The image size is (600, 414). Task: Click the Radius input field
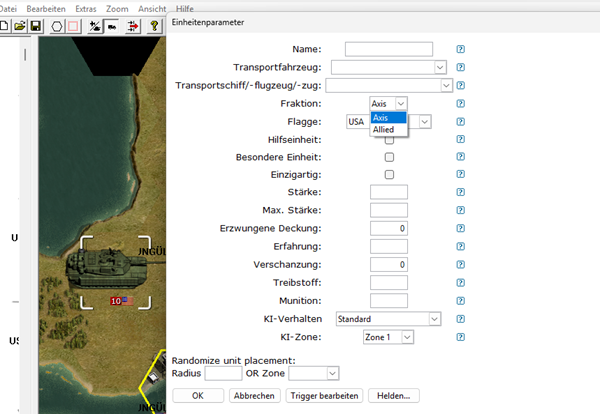[223, 373]
